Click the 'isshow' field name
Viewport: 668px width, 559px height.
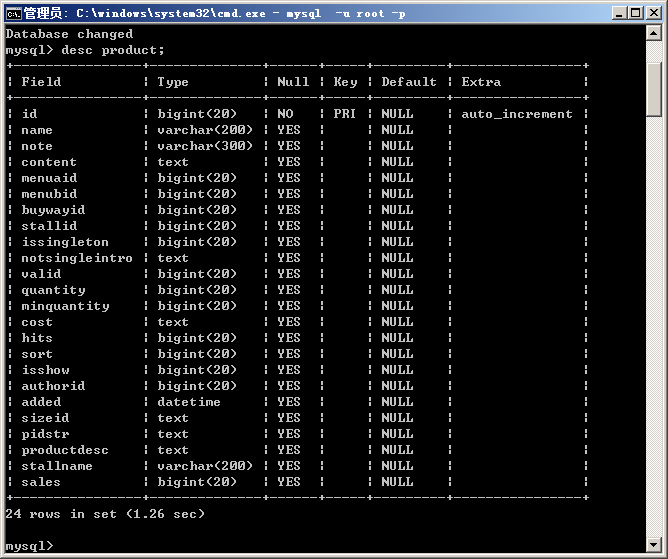click(x=46, y=370)
